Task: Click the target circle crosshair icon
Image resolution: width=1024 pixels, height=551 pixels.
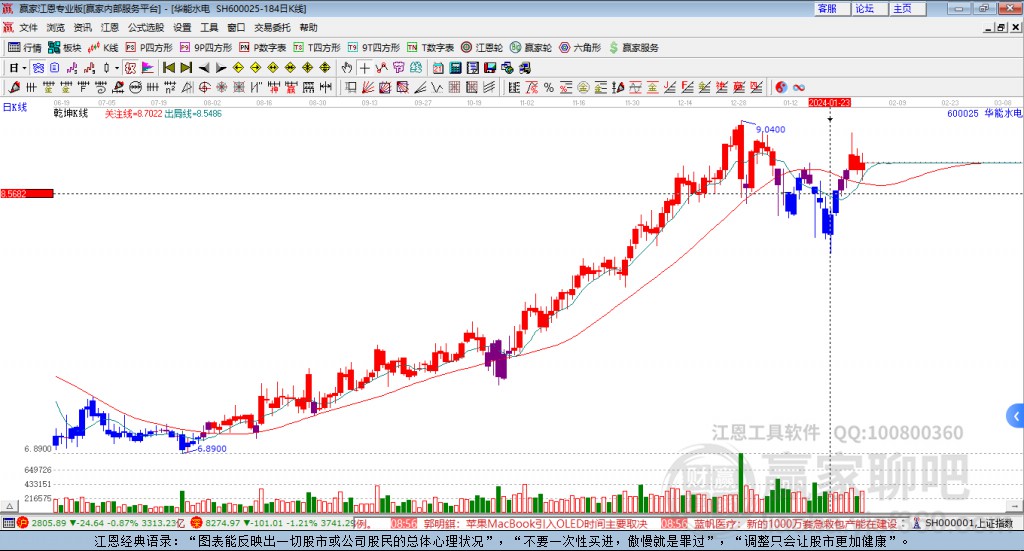Action: coord(204,87)
